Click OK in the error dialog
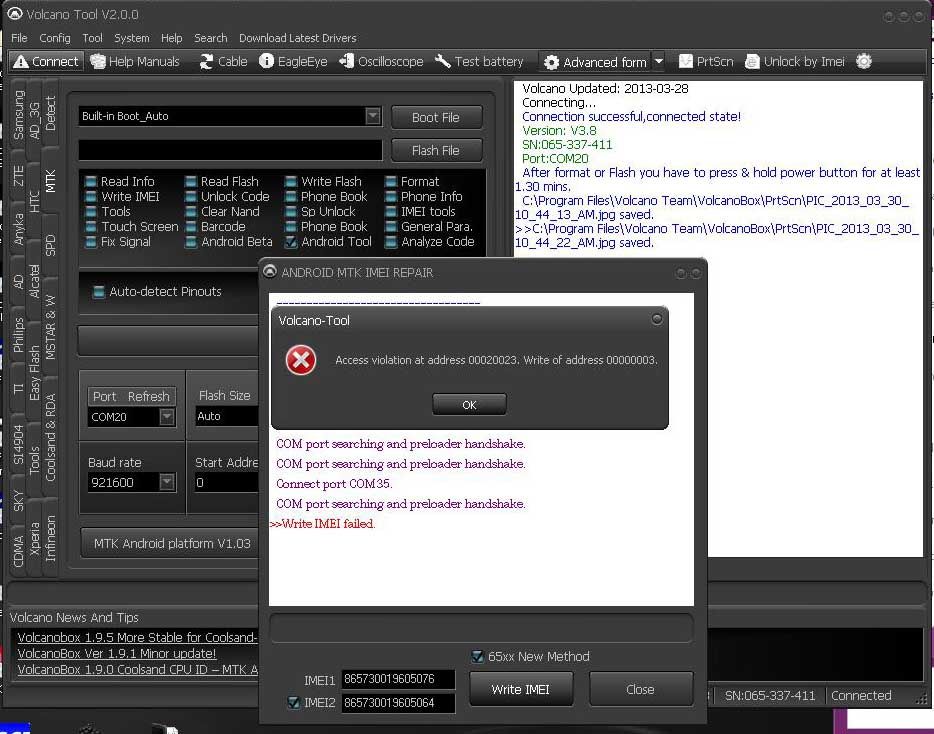The image size is (934, 734). [469, 405]
